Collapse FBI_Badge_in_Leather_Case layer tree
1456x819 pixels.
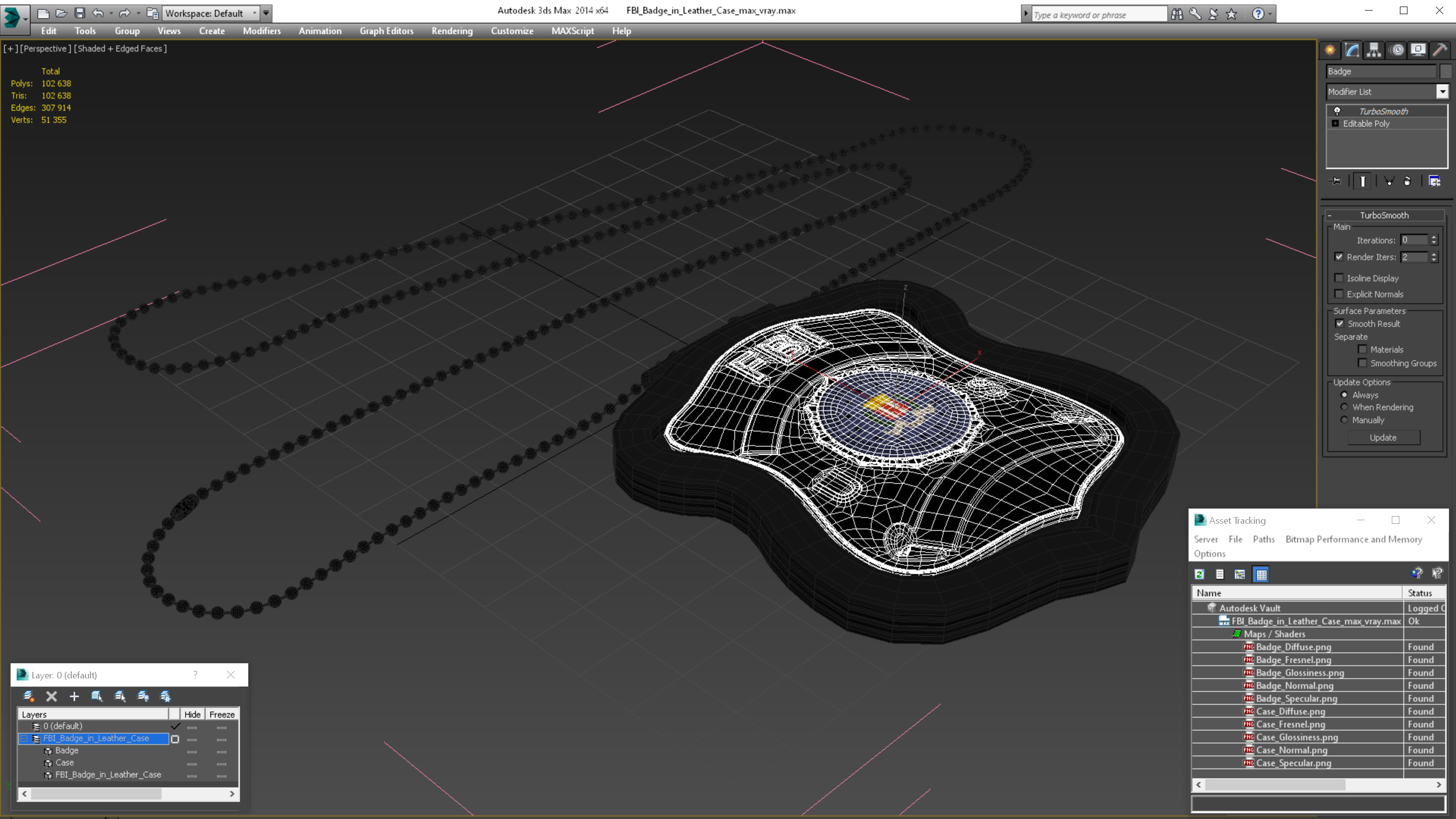coord(24,739)
